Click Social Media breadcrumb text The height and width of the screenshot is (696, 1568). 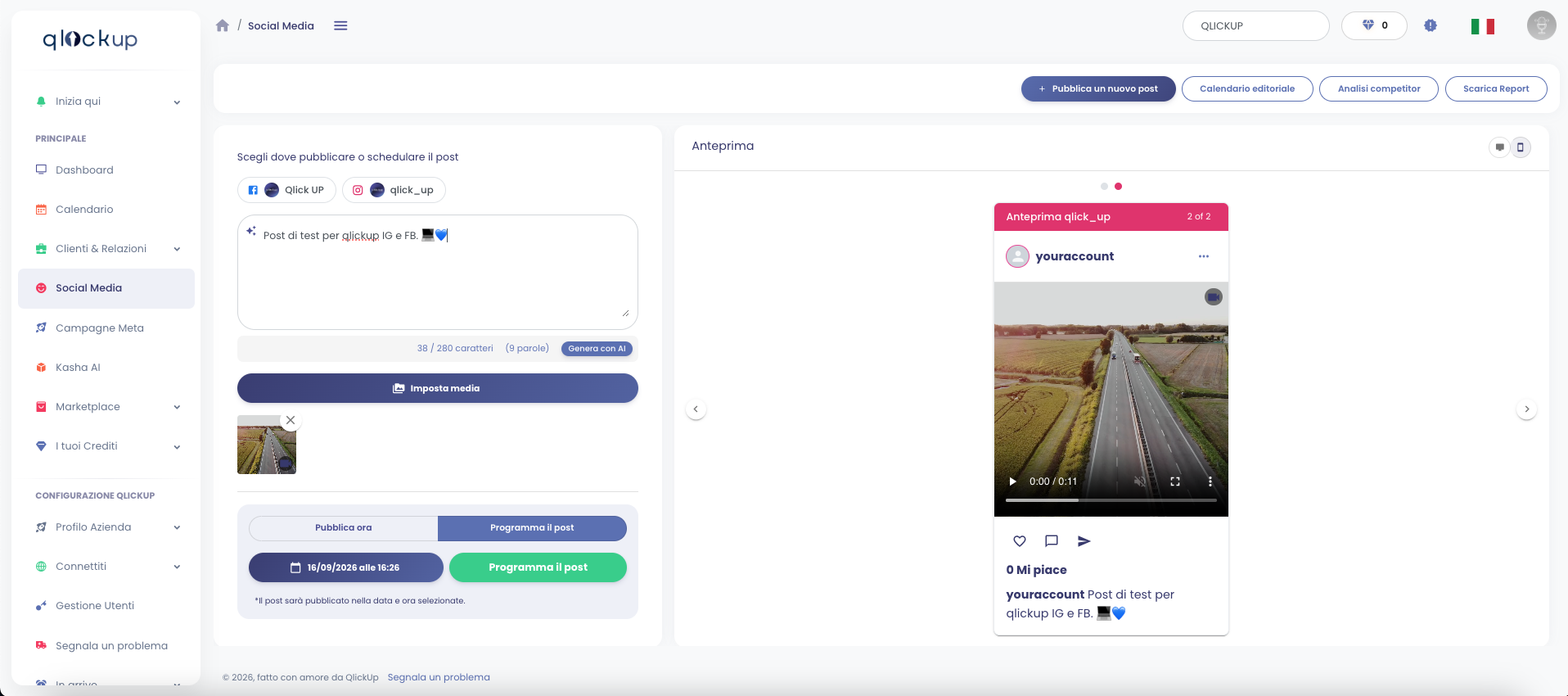281,26
